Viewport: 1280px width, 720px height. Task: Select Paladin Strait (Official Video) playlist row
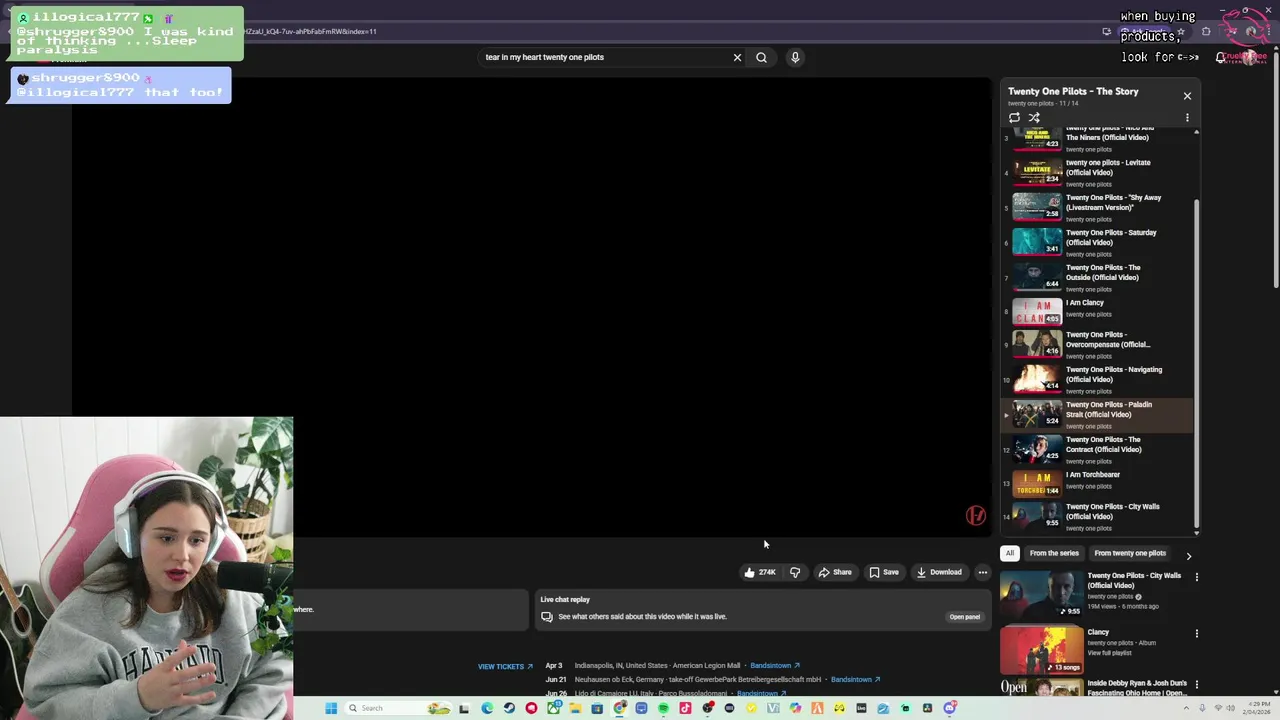[x=1098, y=414]
